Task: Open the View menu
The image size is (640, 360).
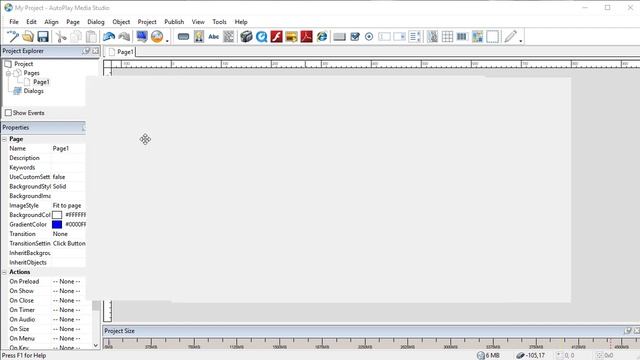Action: tap(198, 22)
